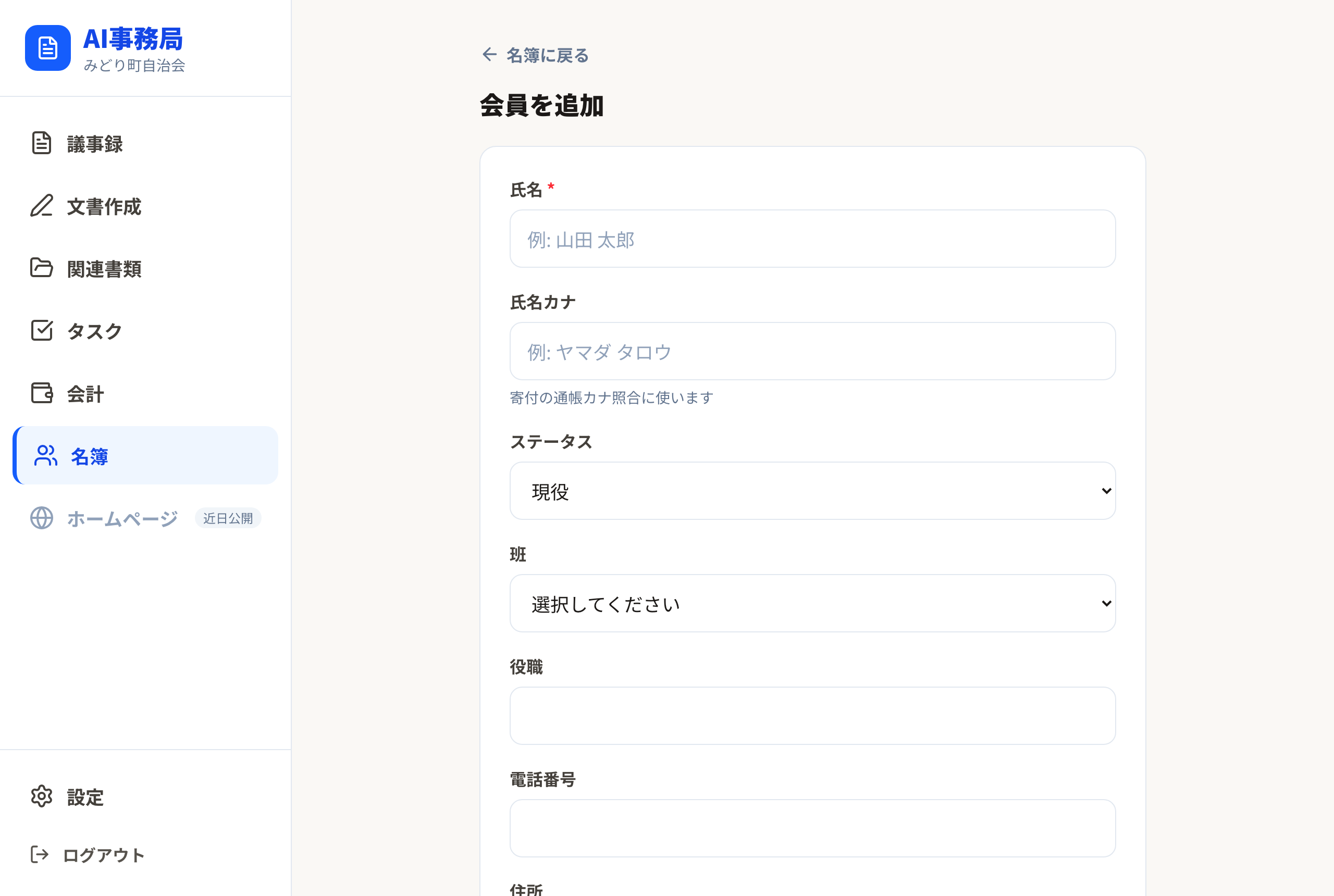
Task: Click the 文書作成 pencil icon
Action: [x=42, y=206]
